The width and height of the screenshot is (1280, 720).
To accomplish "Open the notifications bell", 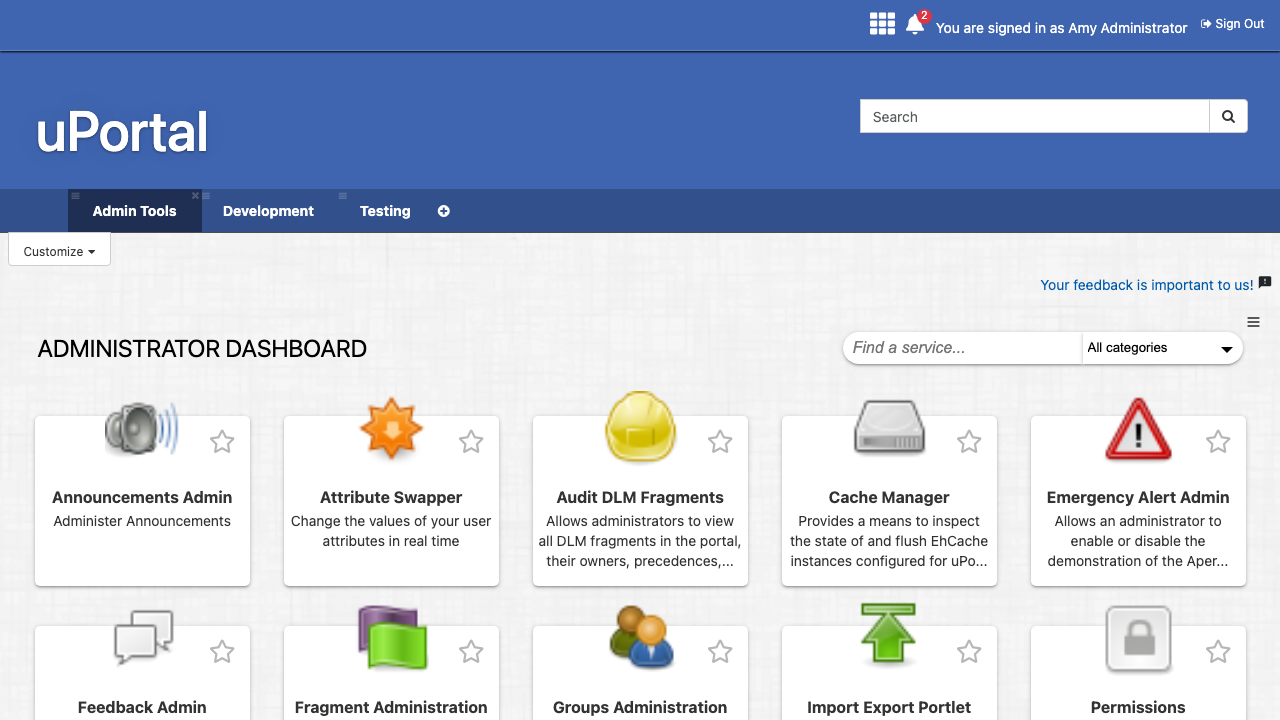I will 915,25.
